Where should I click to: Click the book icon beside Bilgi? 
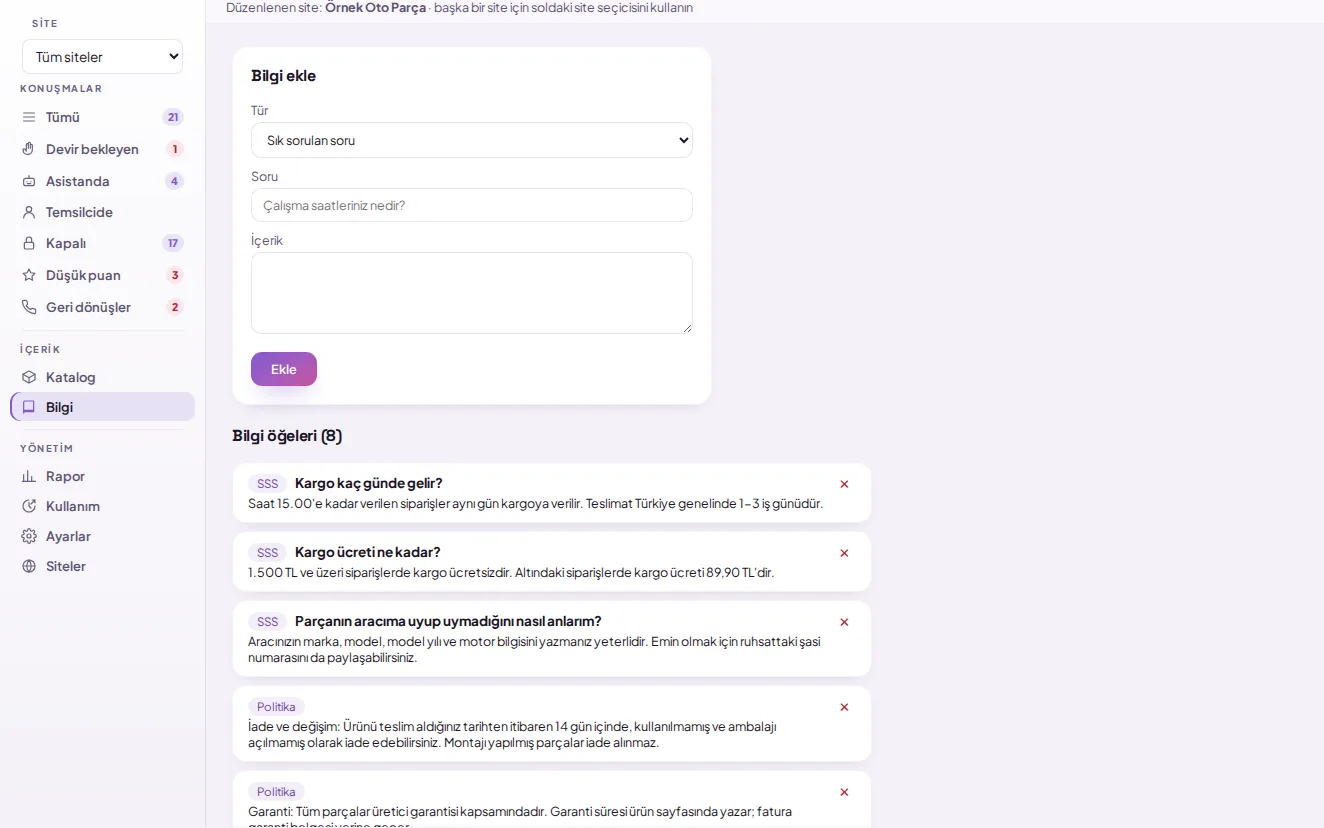pos(29,407)
